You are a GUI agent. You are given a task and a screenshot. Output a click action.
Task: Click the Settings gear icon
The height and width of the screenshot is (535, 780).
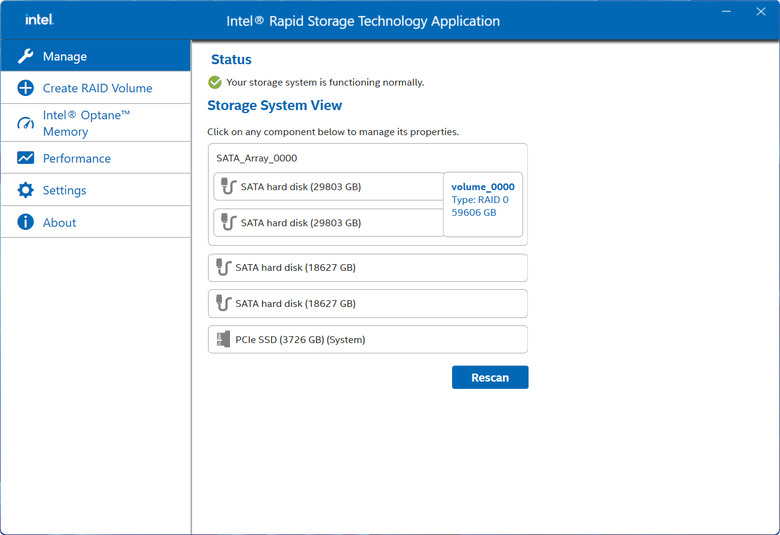[x=25, y=190]
